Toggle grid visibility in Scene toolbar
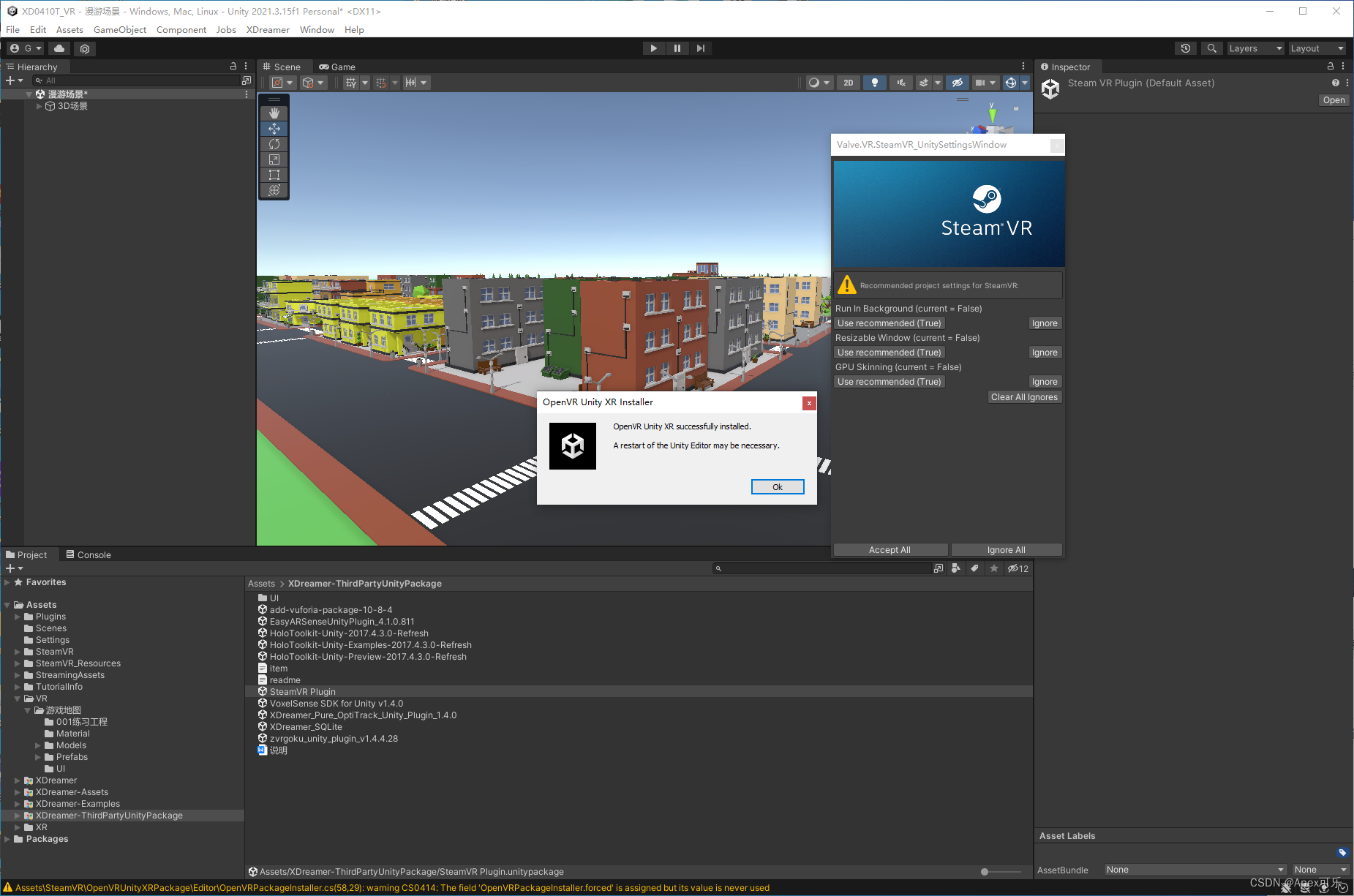1354x896 pixels. coord(351,83)
